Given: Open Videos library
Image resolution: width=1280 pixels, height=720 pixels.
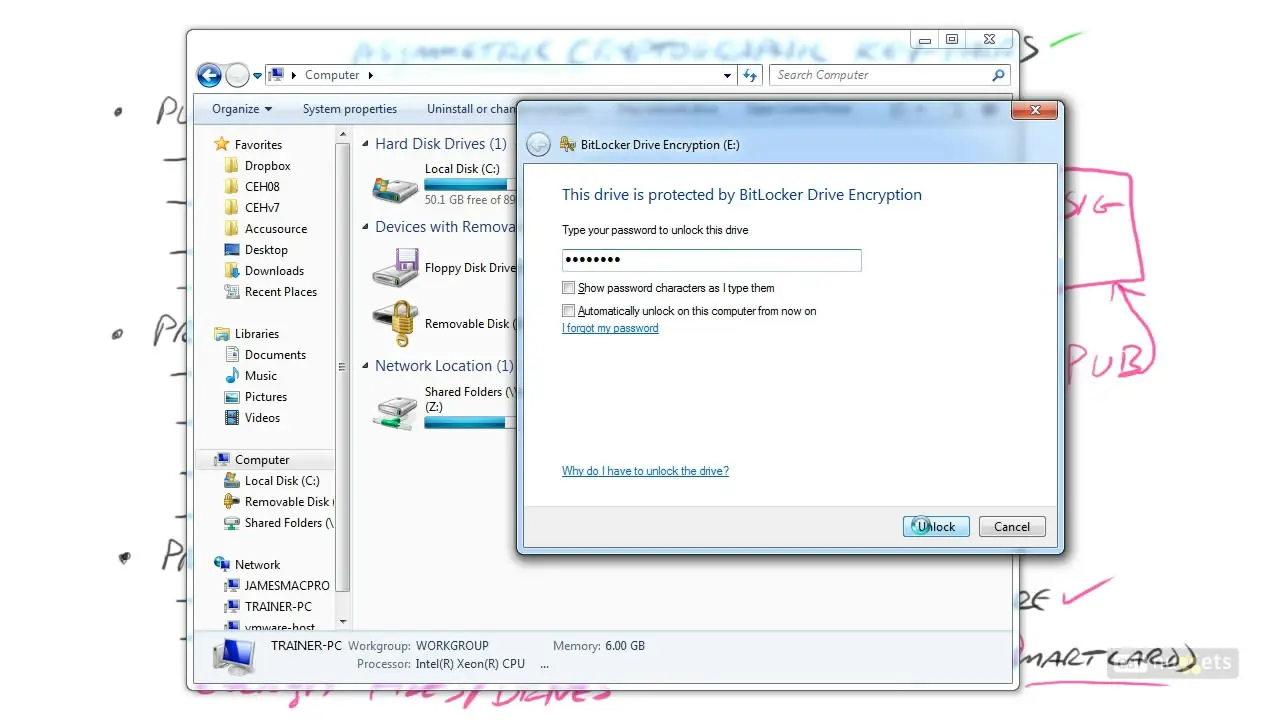Looking at the screenshot, I should (262, 418).
